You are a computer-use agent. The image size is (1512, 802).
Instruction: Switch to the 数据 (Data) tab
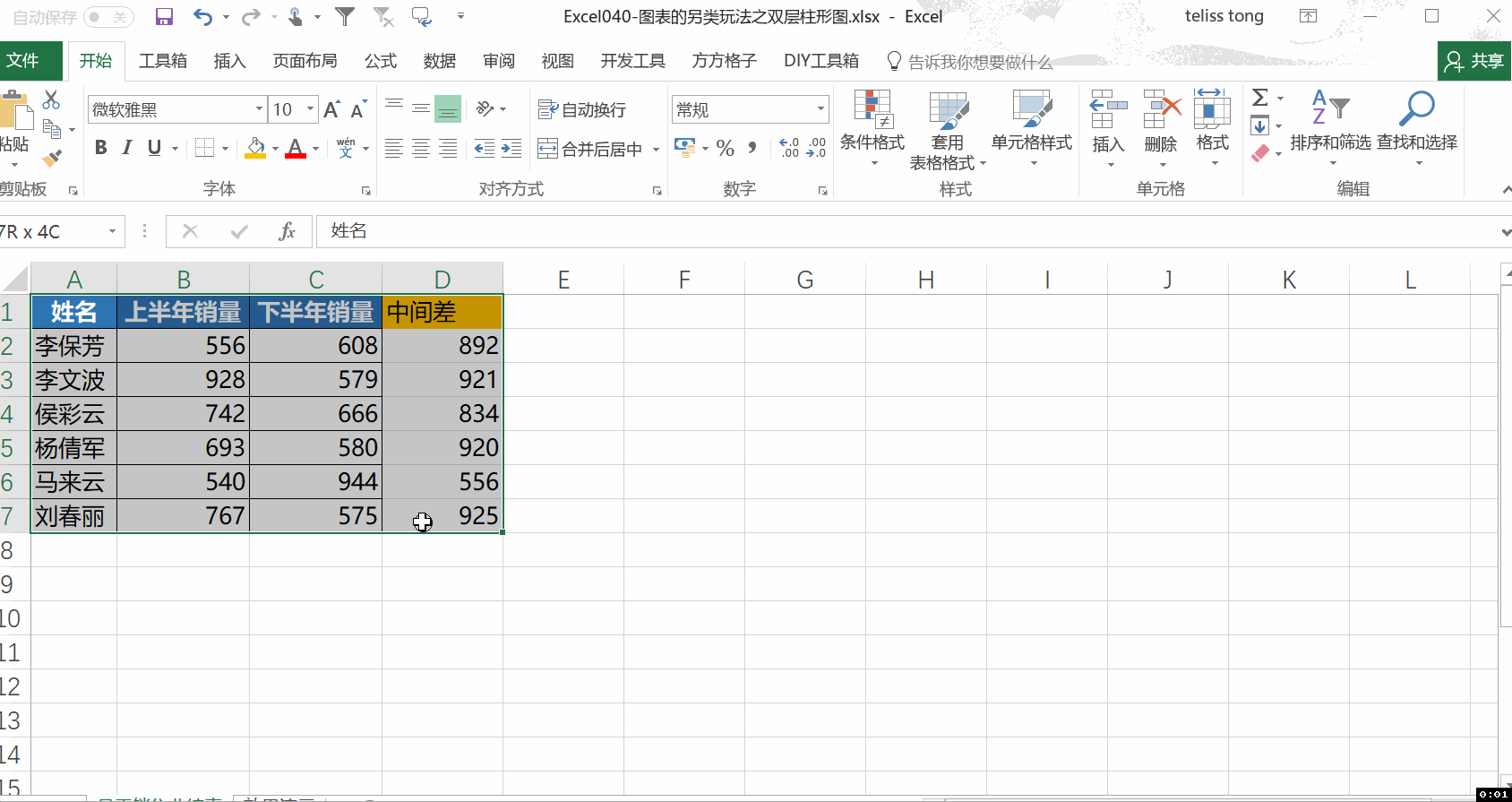(x=439, y=61)
